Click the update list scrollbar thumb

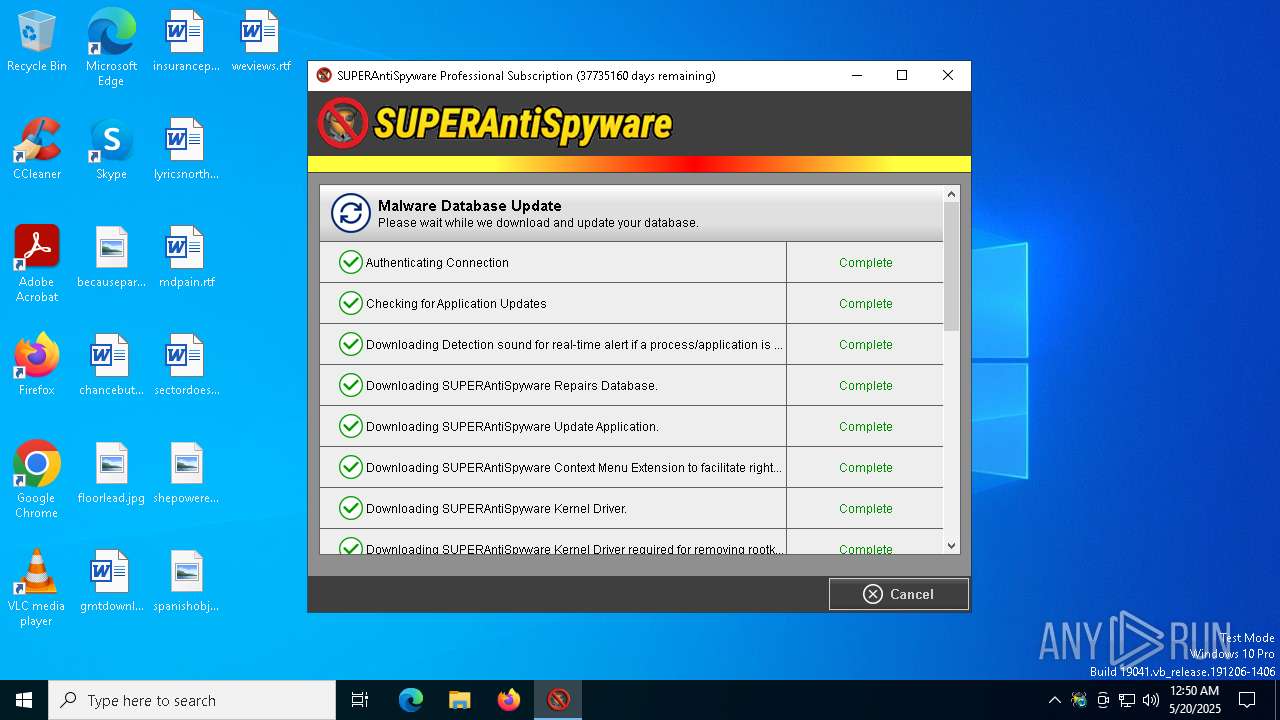point(951,266)
